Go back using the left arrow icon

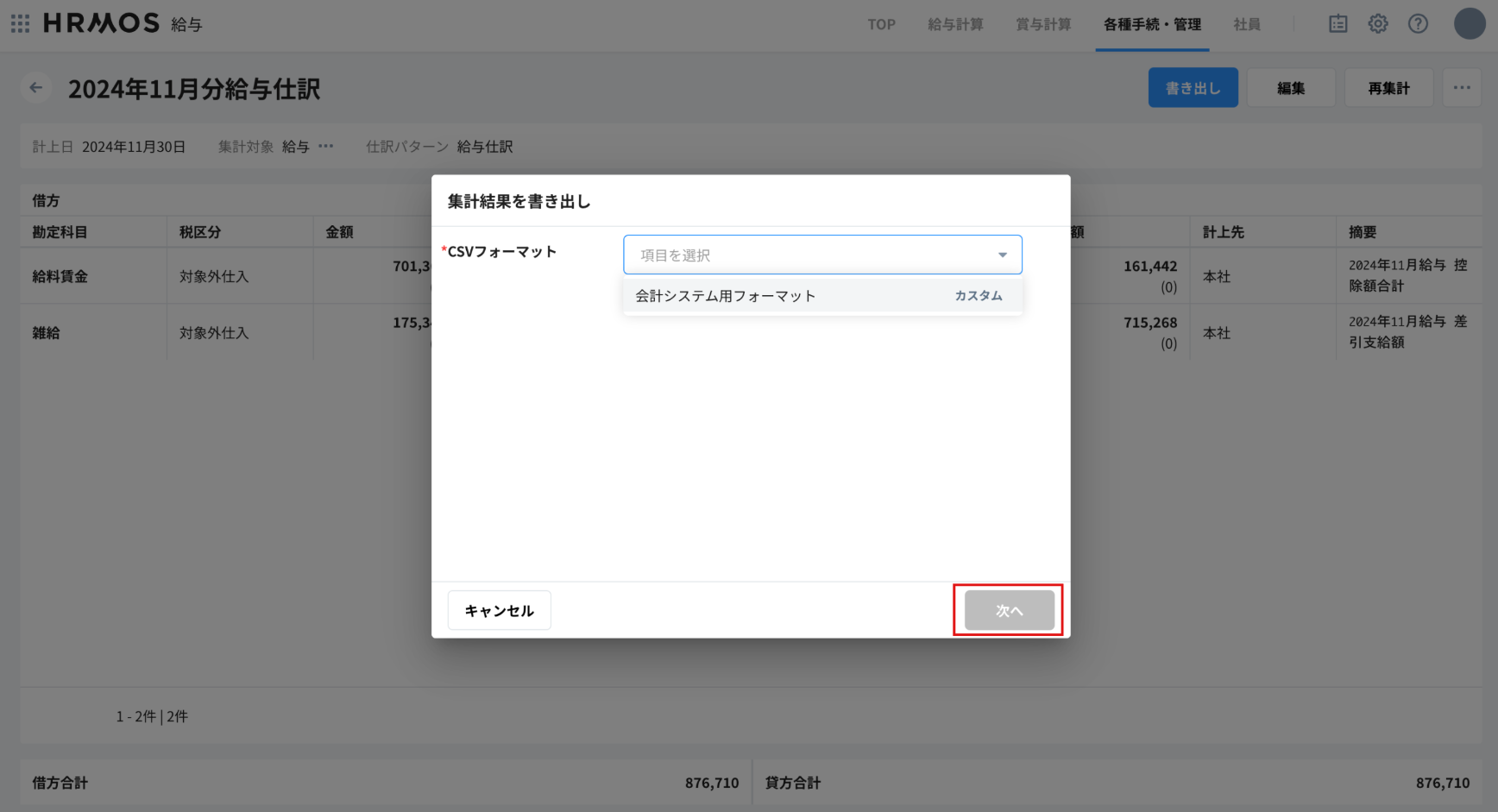(x=36, y=87)
